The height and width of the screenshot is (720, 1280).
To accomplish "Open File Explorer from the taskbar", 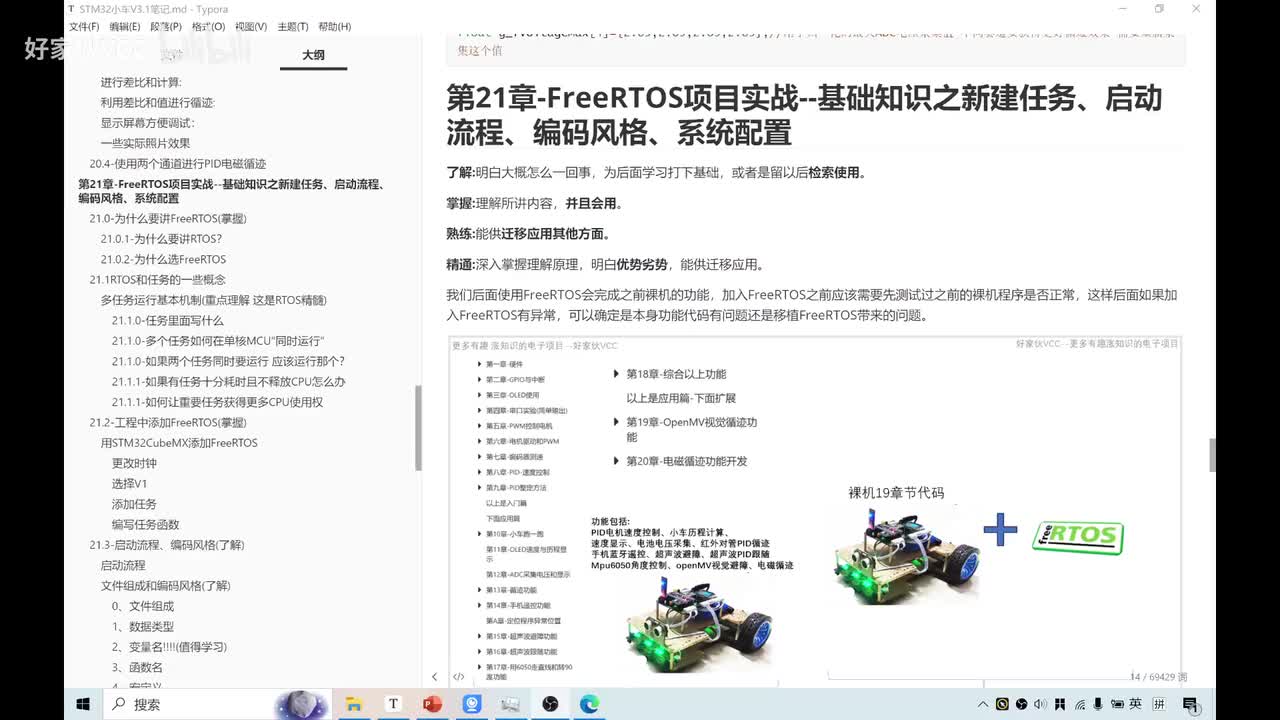I will (354, 704).
